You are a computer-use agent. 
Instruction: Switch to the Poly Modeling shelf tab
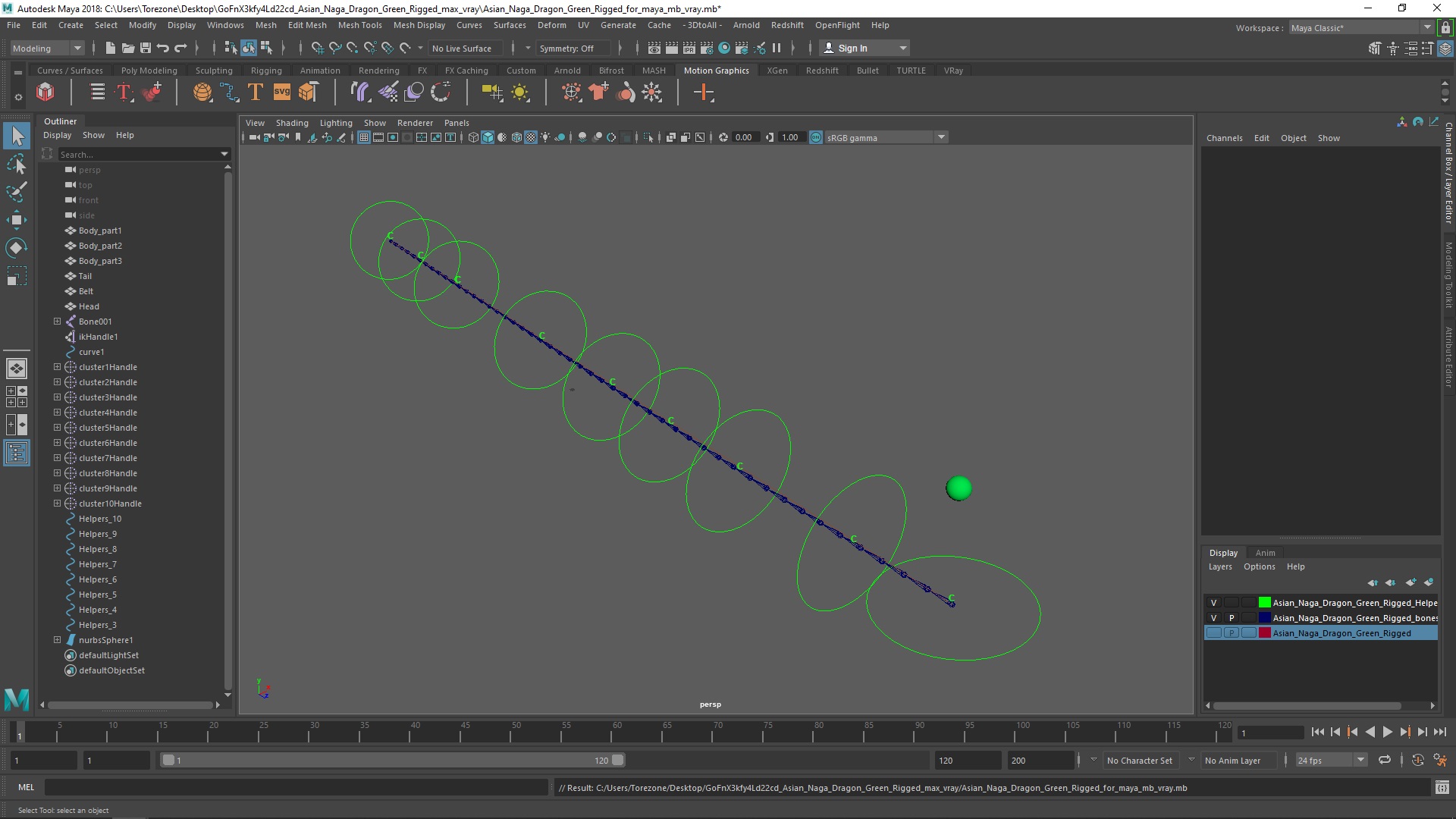[149, 71]
